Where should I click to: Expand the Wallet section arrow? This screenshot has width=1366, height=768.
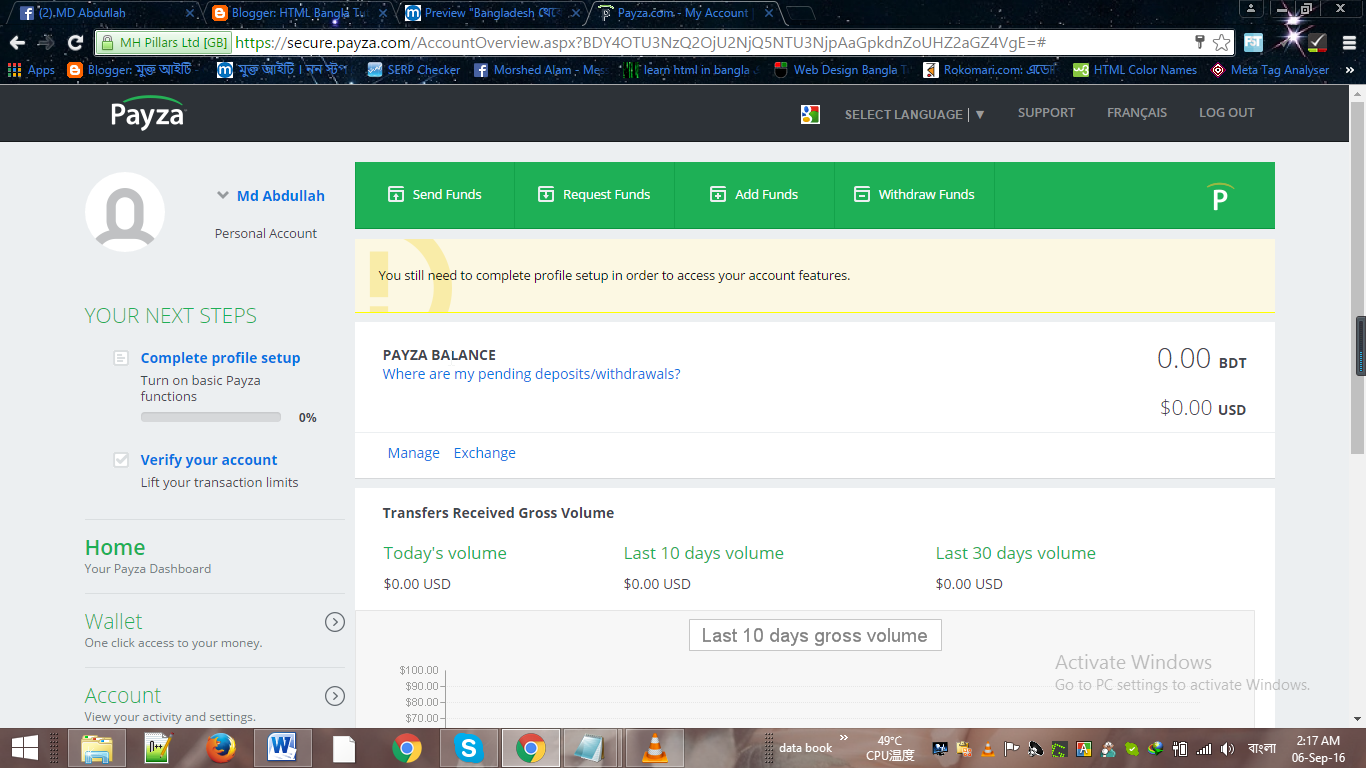point(335,622)
